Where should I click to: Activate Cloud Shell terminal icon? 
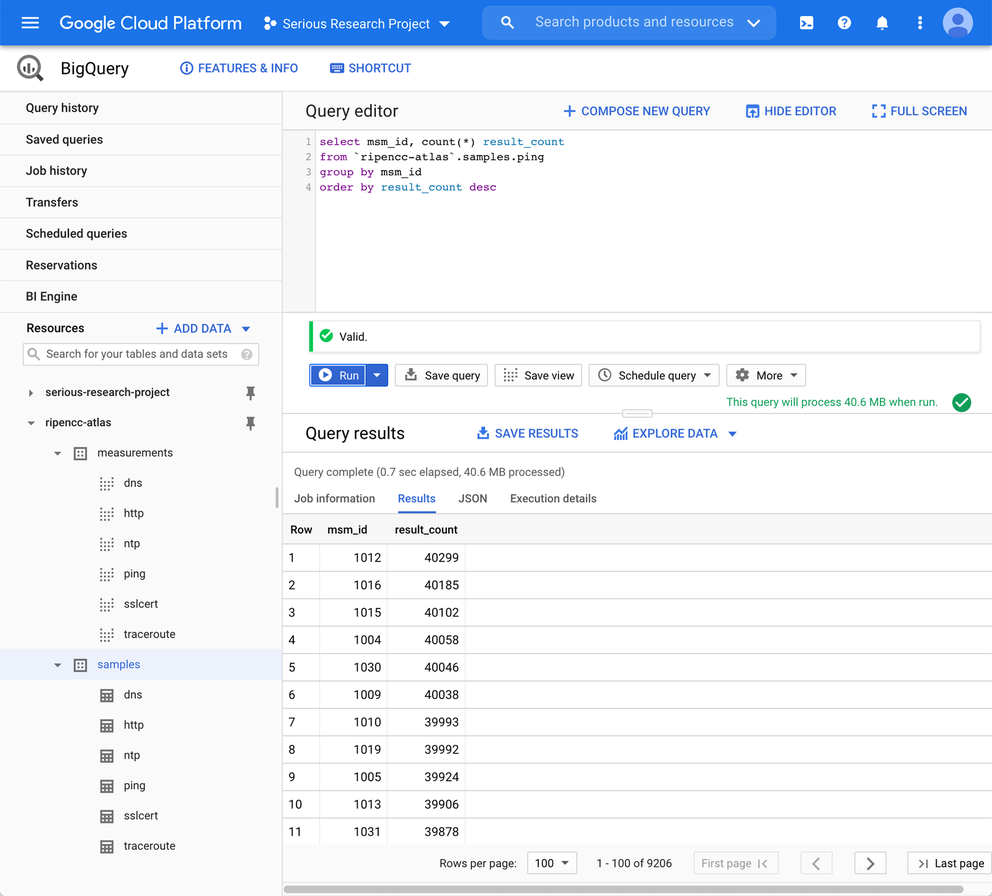(x=806, y=23)
